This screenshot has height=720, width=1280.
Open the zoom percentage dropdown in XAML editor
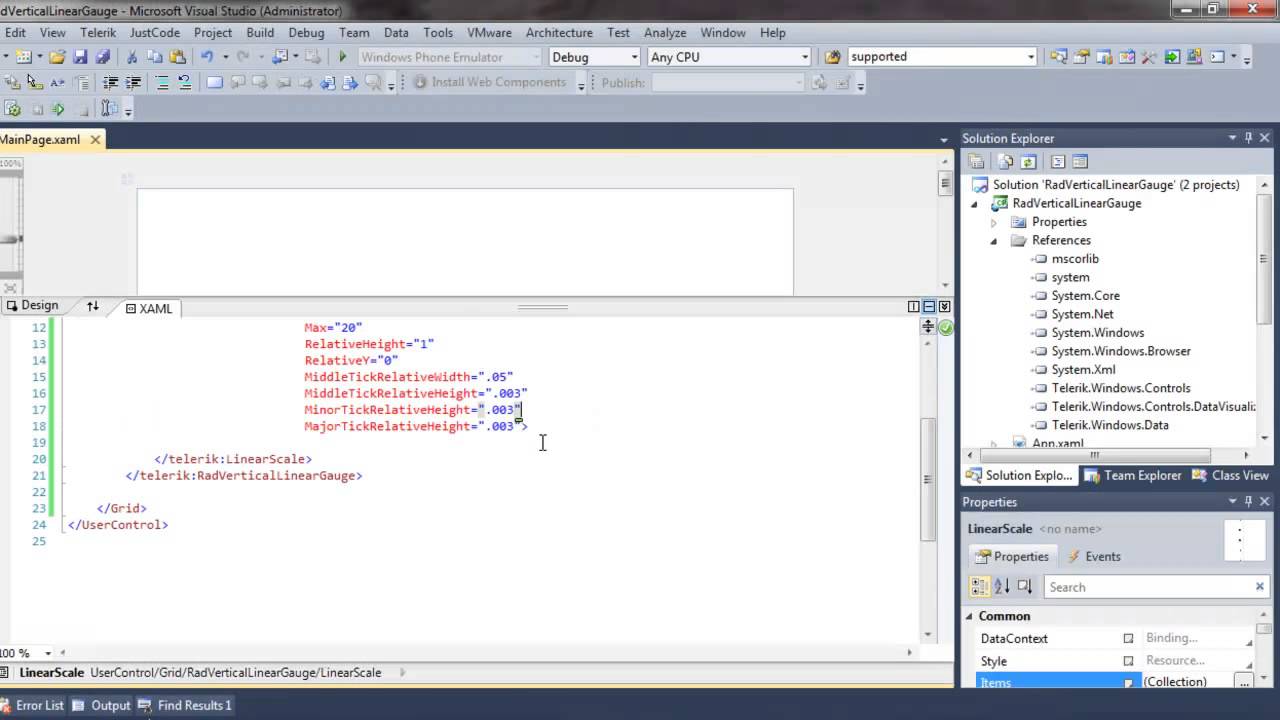[50, 653]
